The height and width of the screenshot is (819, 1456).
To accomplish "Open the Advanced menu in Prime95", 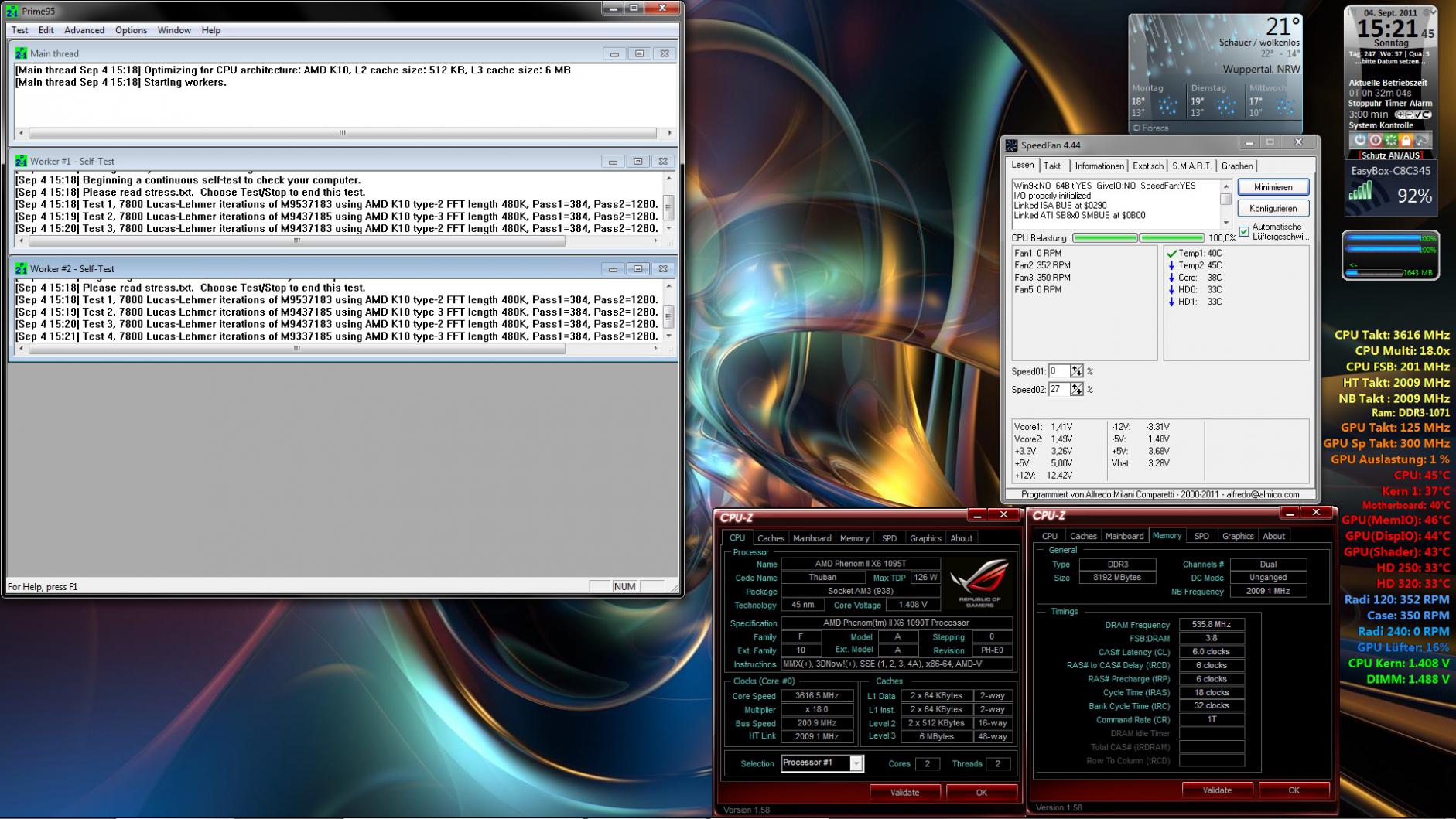I will click(x=84, y=30).
